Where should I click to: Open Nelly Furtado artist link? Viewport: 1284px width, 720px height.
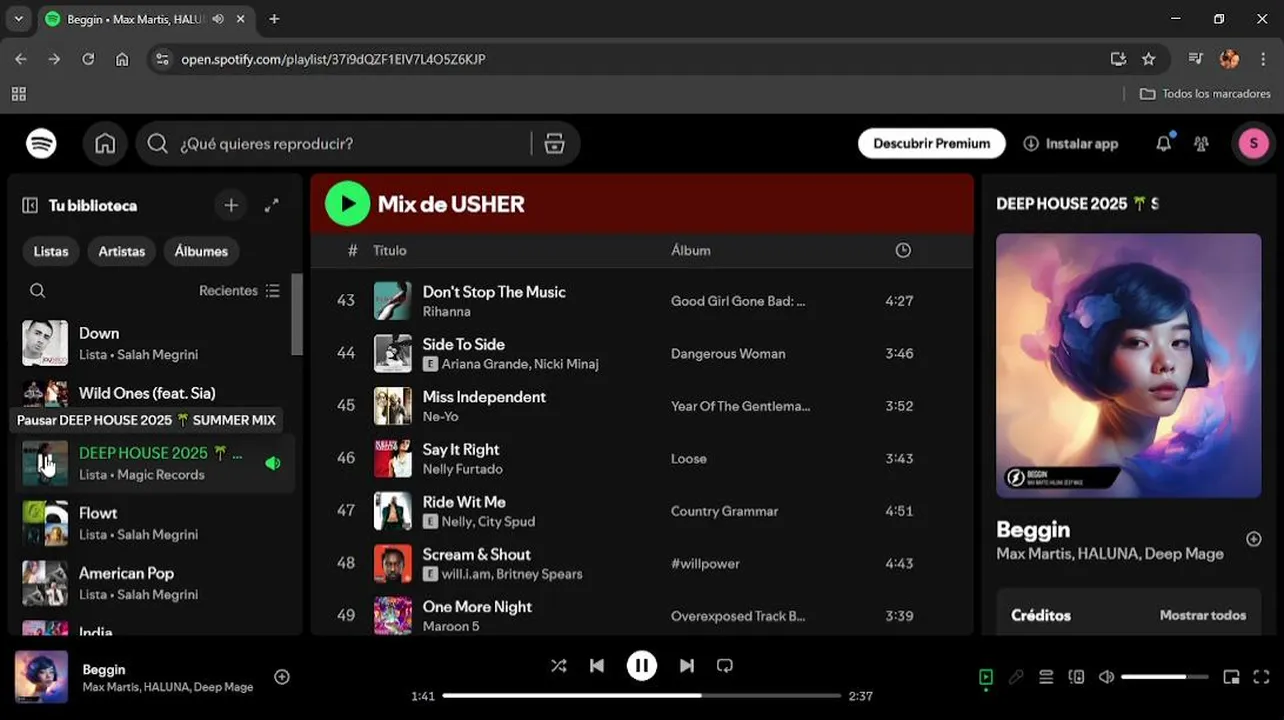[462, 469]
